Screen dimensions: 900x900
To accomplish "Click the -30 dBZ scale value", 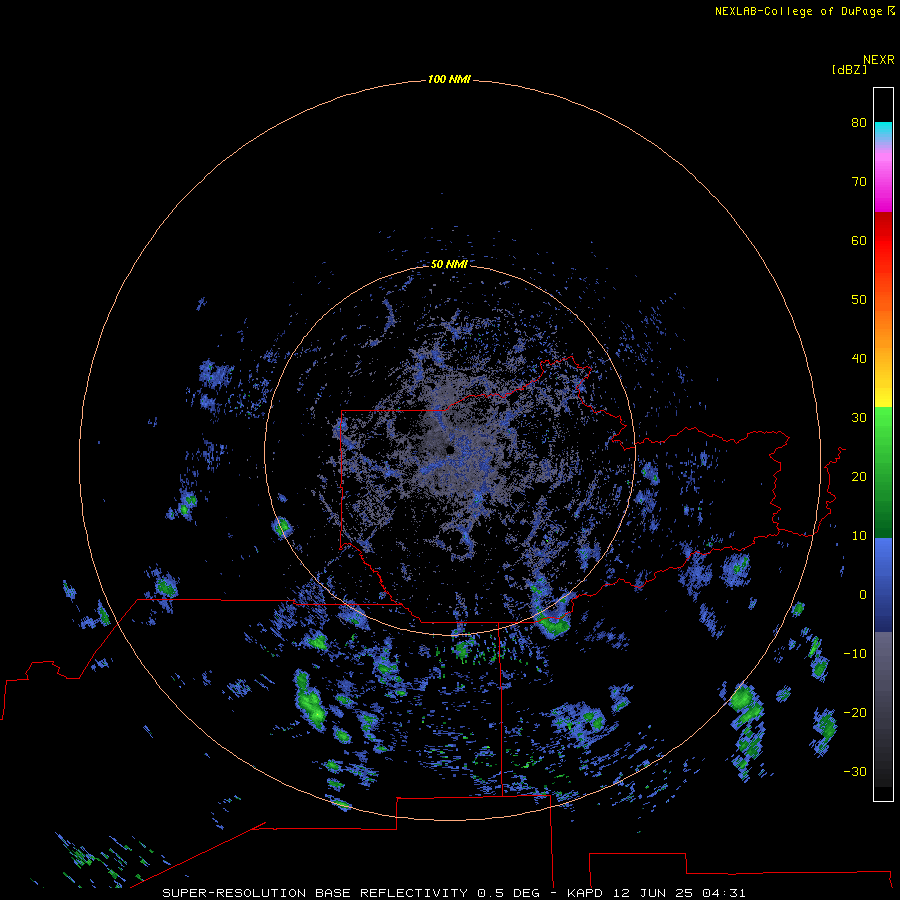I will [x=855, y=771].
